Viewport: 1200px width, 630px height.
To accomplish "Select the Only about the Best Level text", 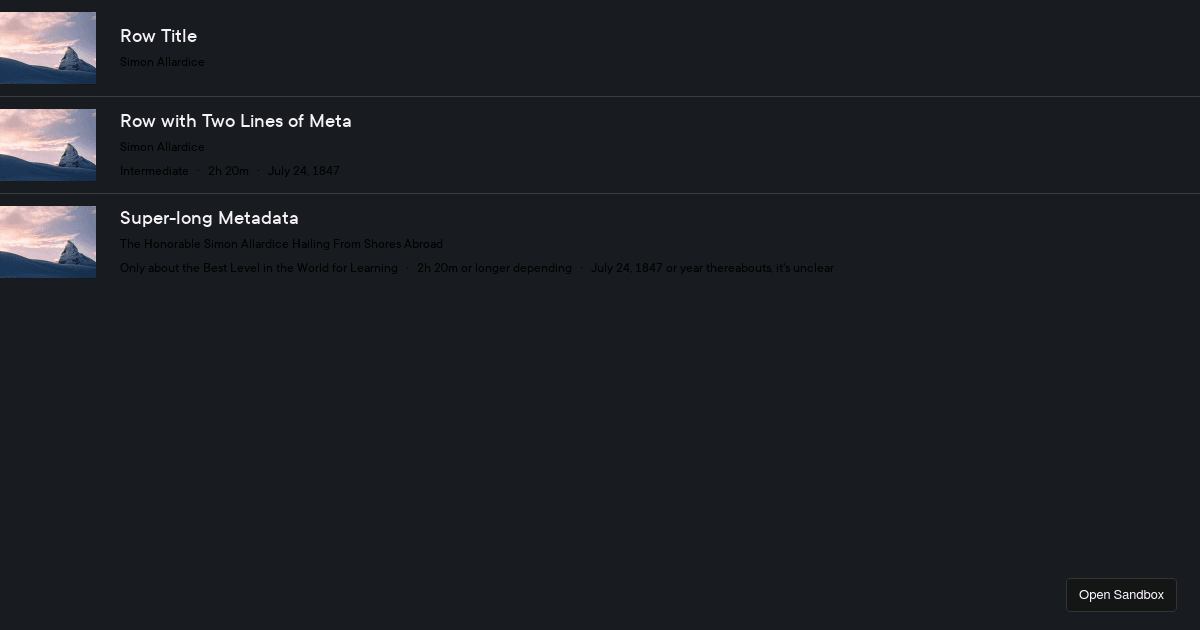I will [x=259, y=268].
